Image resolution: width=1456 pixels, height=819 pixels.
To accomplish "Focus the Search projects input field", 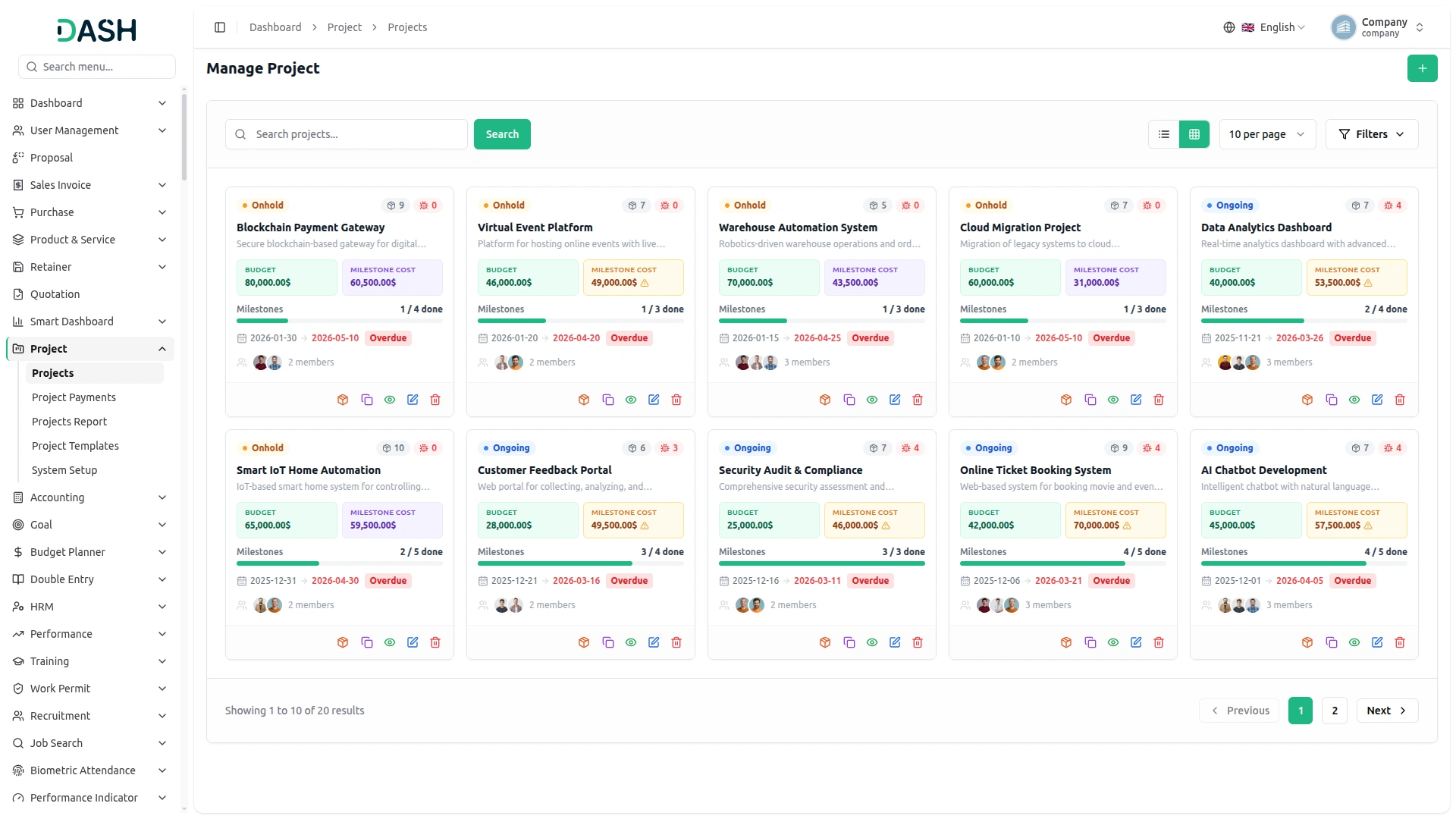I will [x=347, y=134].
